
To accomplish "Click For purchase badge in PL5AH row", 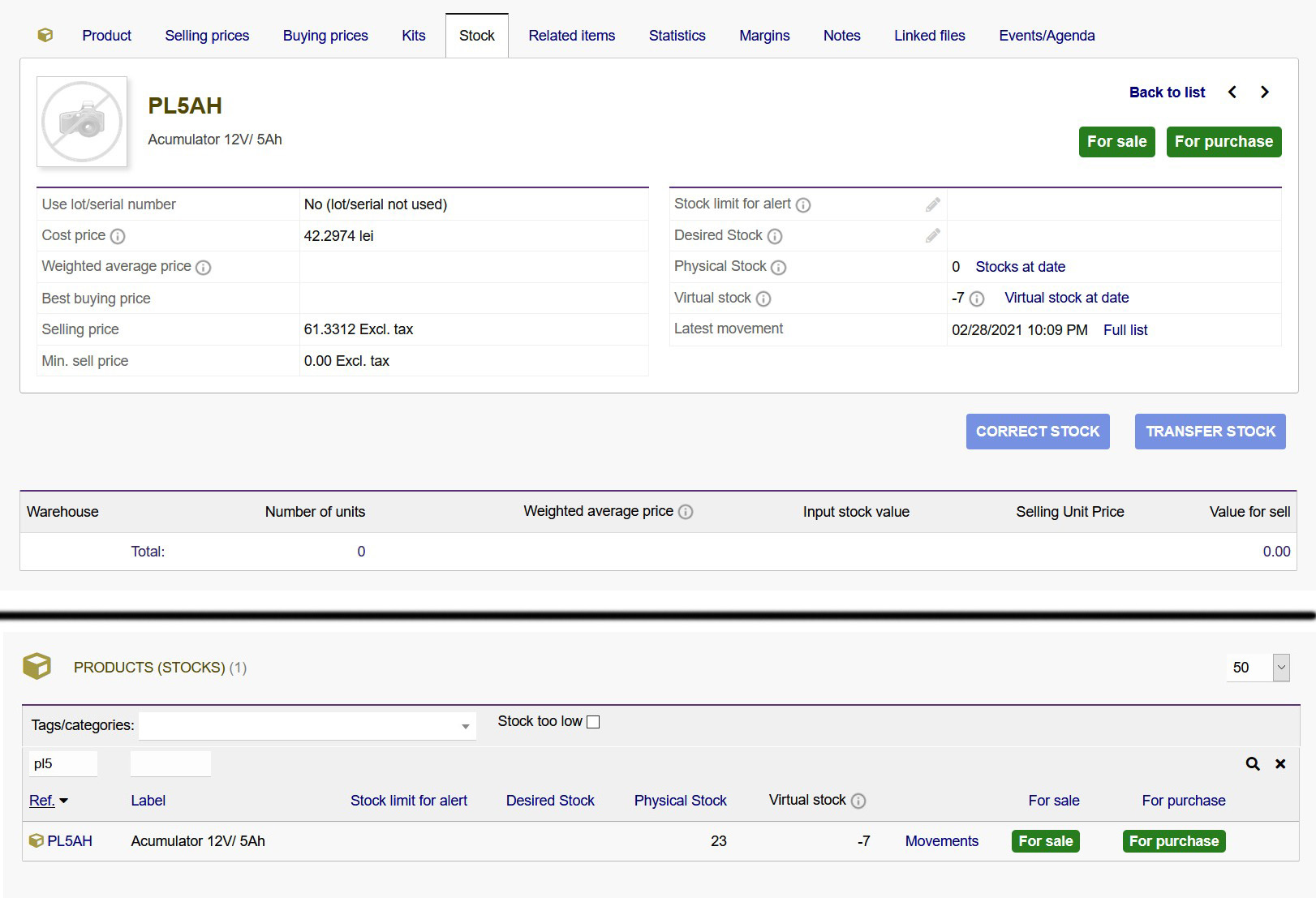I will 1174,841.
